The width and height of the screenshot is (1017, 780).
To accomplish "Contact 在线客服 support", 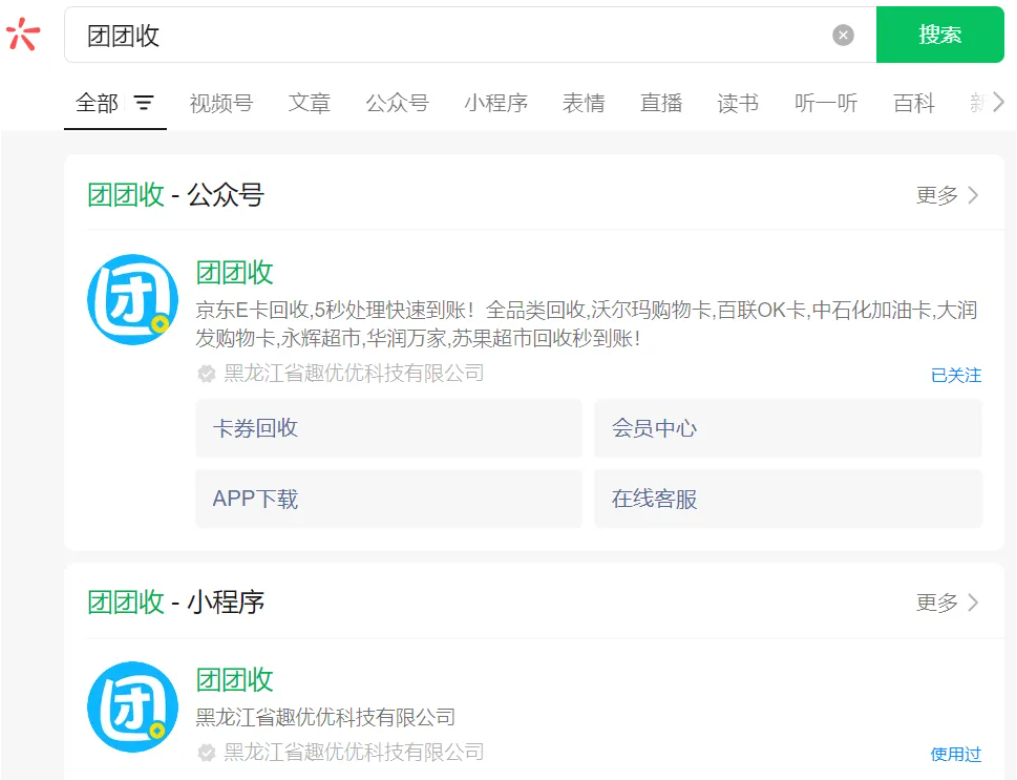I will pos(787,499).
